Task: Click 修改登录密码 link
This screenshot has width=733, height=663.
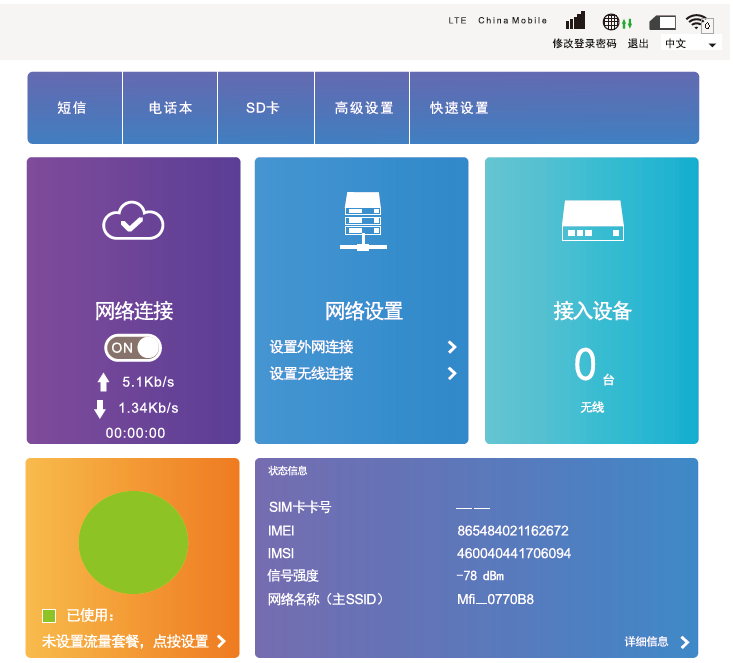Action: [584, 43]
